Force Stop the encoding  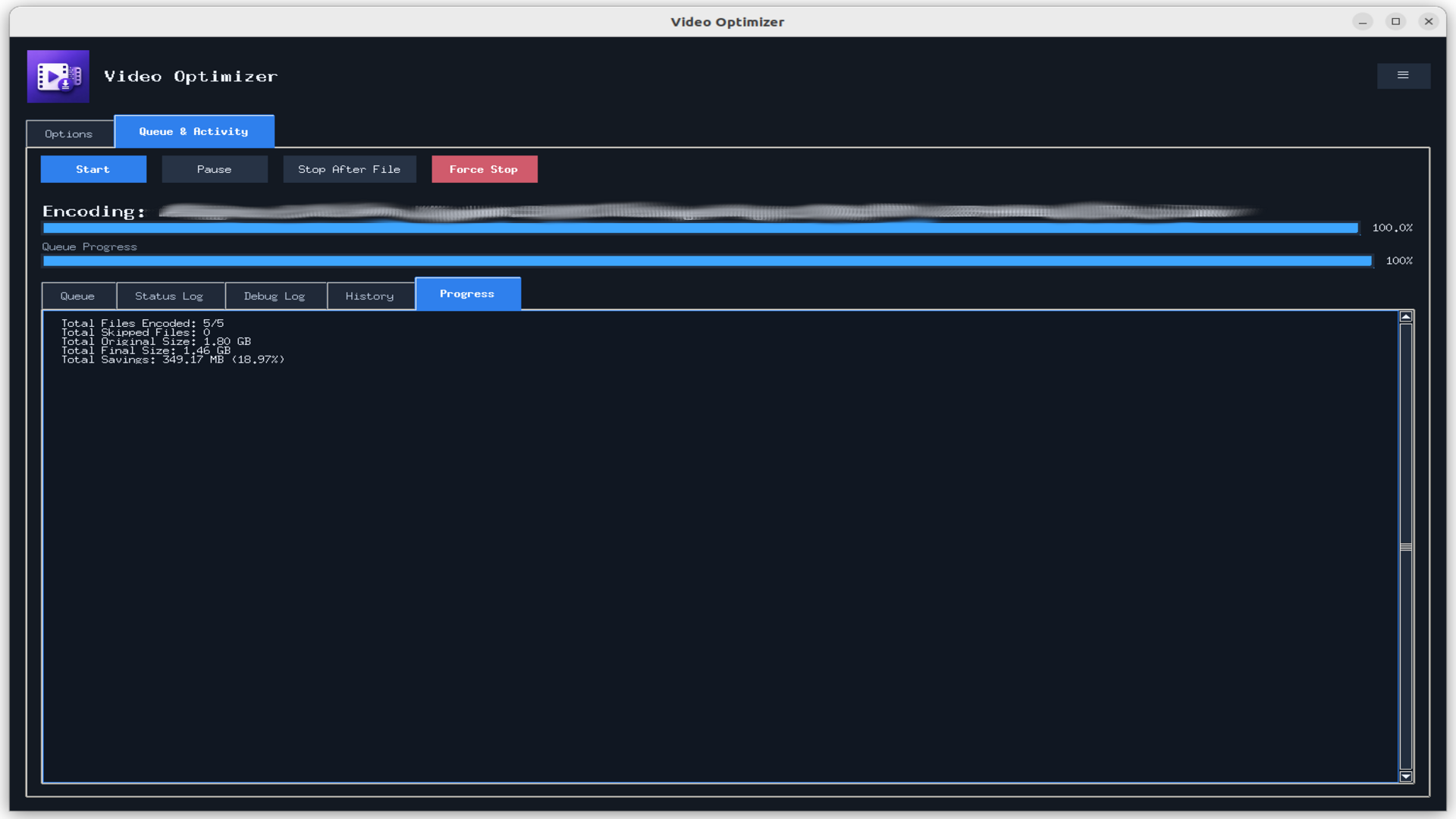[x=485, y=170]
